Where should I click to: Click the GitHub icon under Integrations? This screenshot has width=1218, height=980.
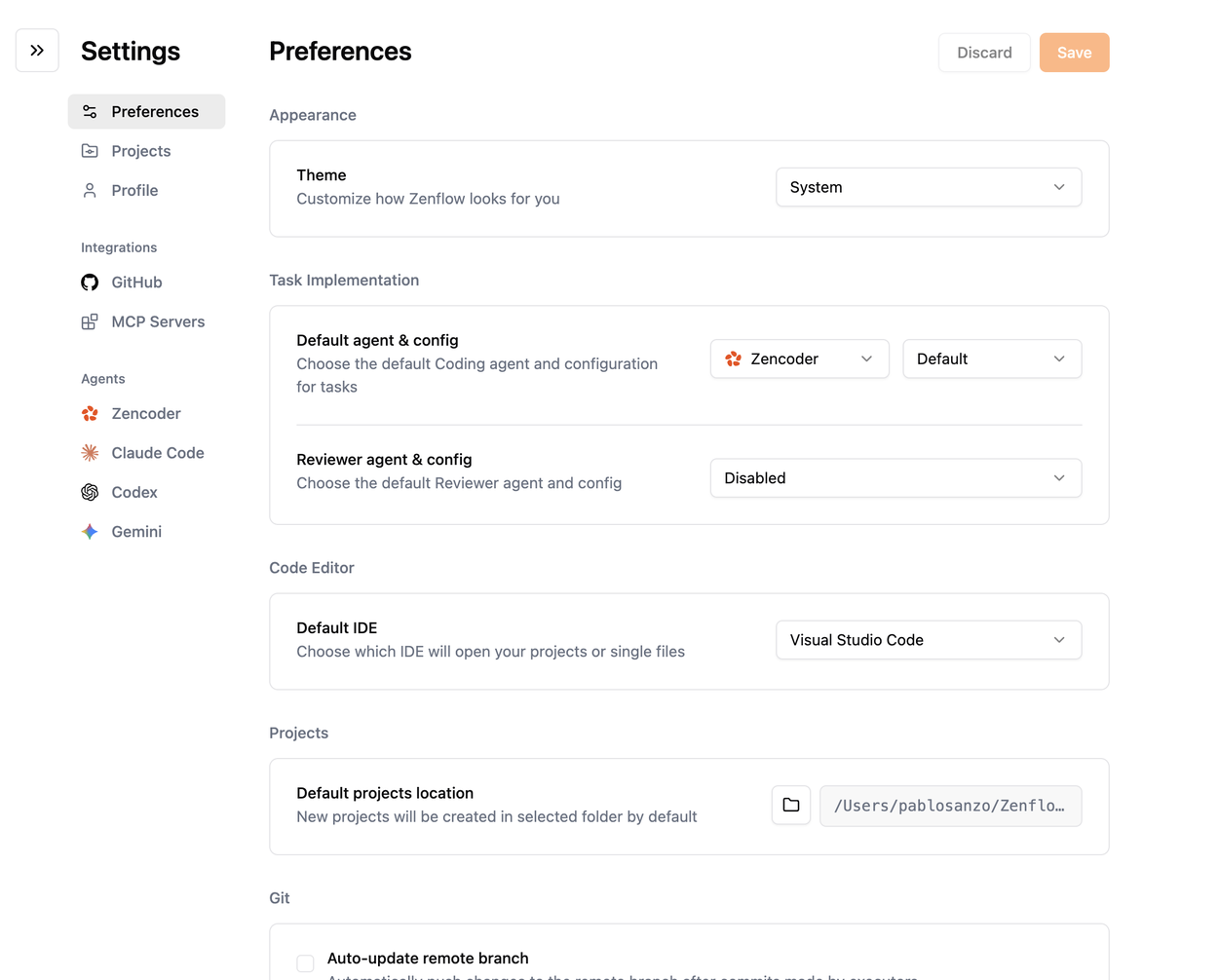[90, 282]
